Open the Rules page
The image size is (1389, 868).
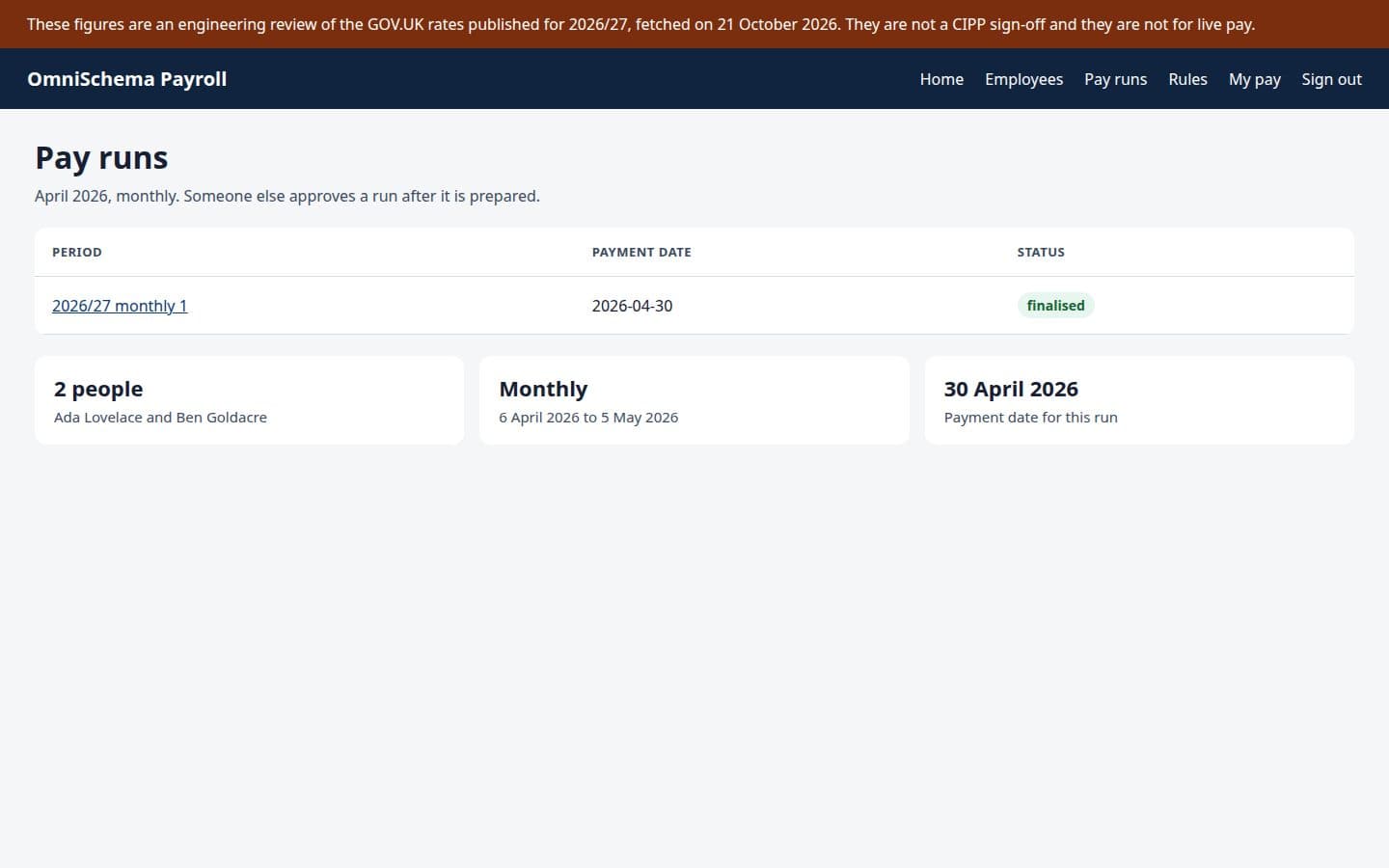point(1187,79)
